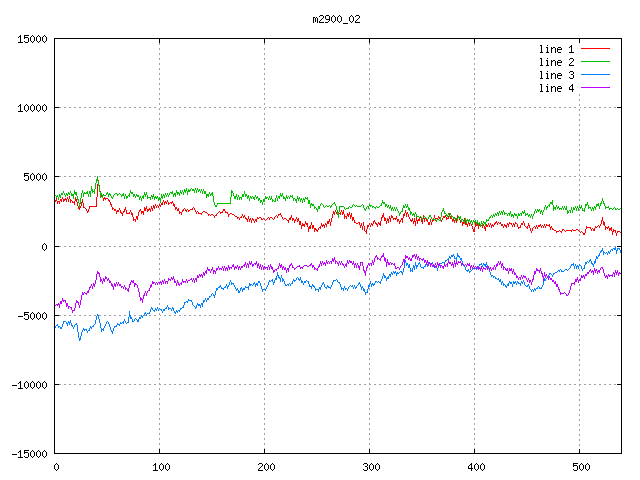Click the 200 x-axis tick label
640x480 pixels.
tap(265, 467)
